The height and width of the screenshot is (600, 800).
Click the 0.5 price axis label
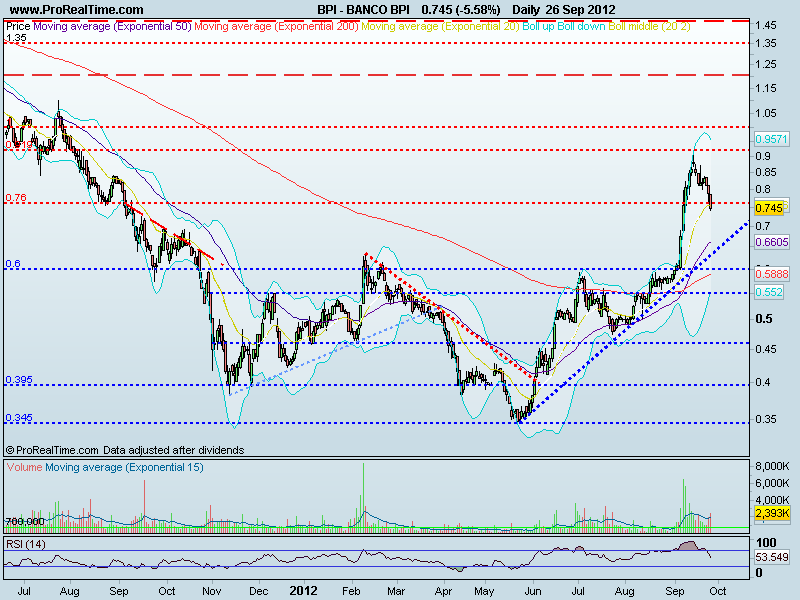(764, 319)
